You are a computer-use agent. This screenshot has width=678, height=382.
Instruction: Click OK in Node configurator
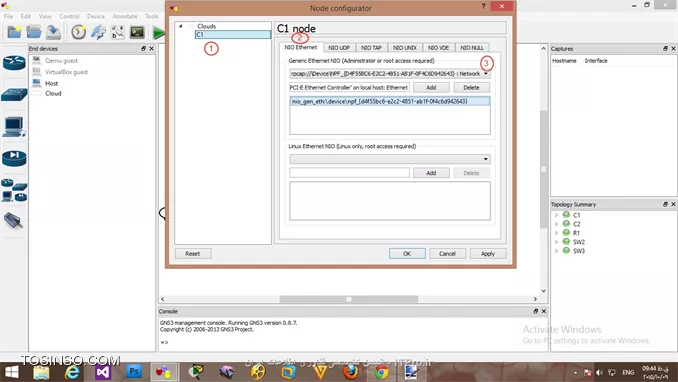coord(407,254)
